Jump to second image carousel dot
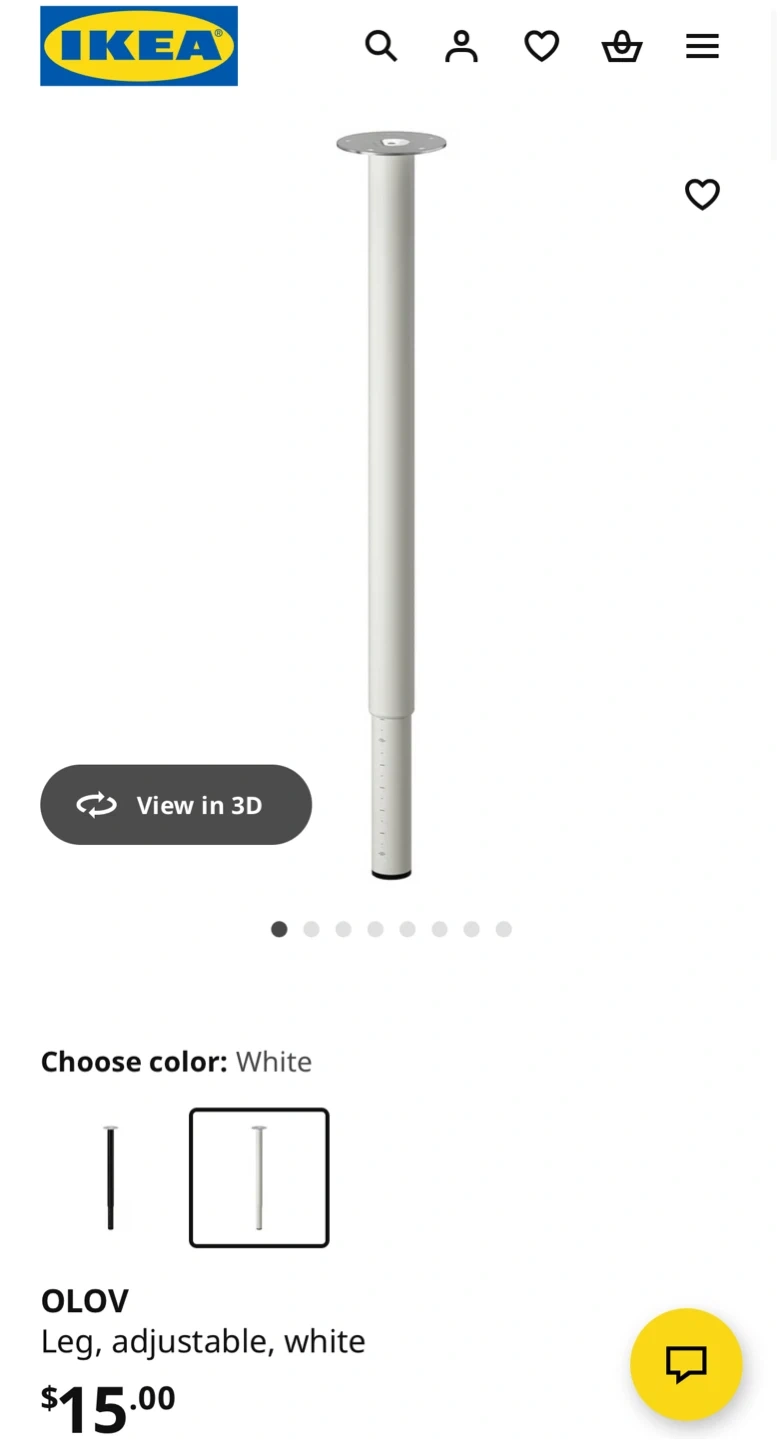This screenshot has width=783, height=1440. pos(311,929)
